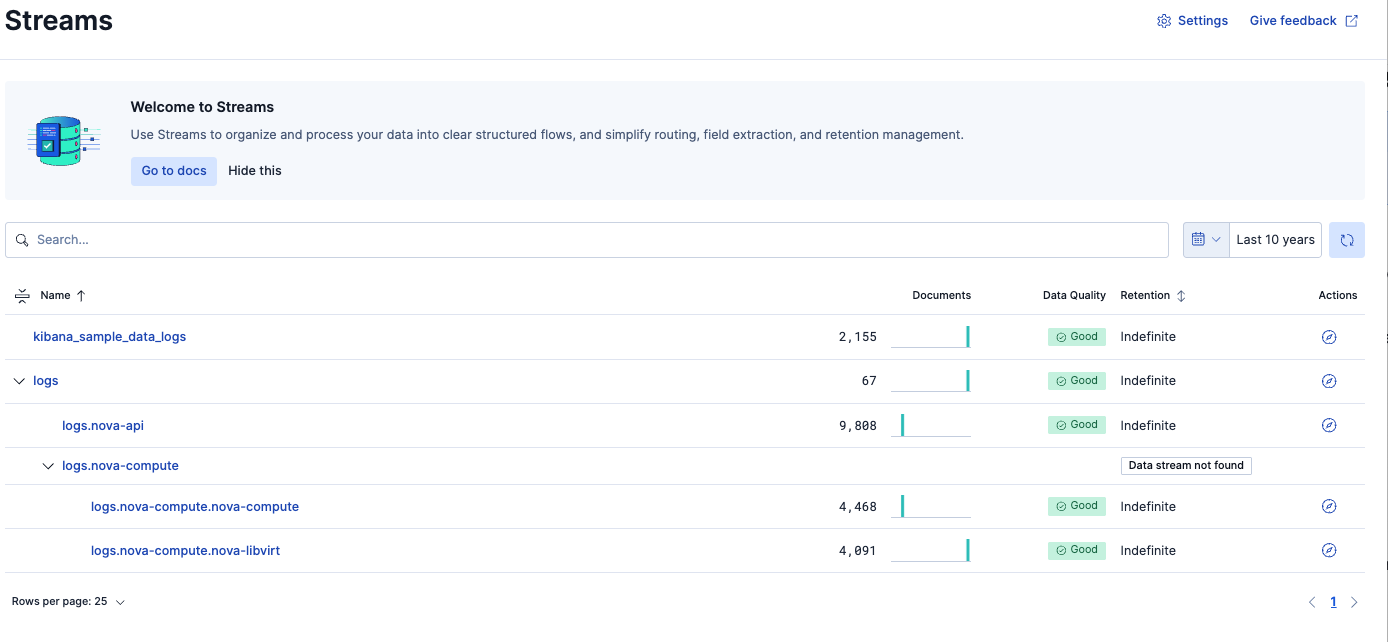Hide the Welcome to Streams banner
1388x642 pixels.
(255, 171)
